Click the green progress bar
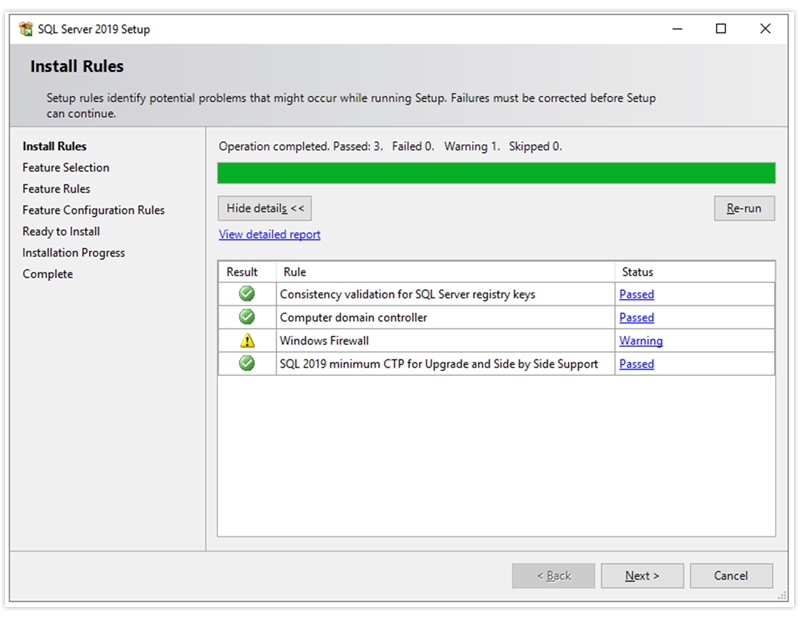This screenshot has height=619, width=800. [x=496, y=173]
